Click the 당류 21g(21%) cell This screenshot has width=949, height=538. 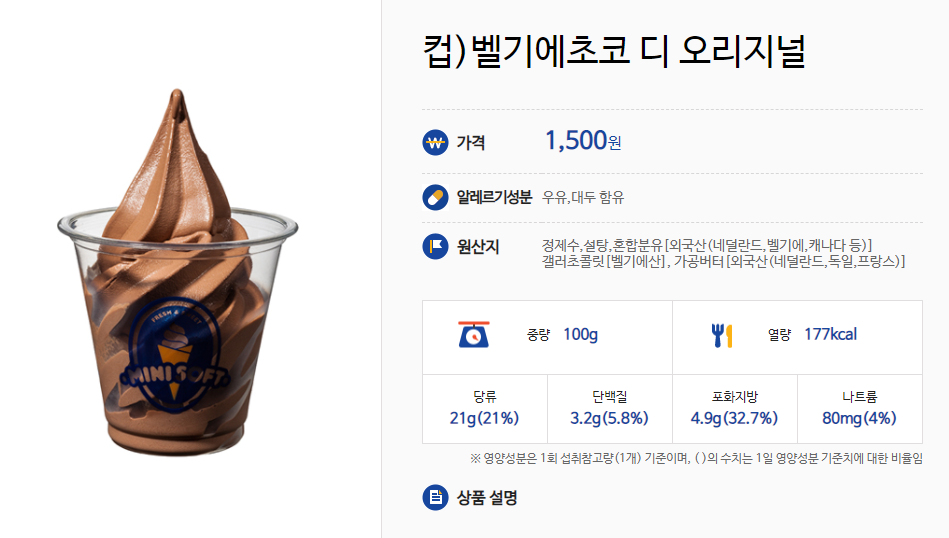pos(485,408)
